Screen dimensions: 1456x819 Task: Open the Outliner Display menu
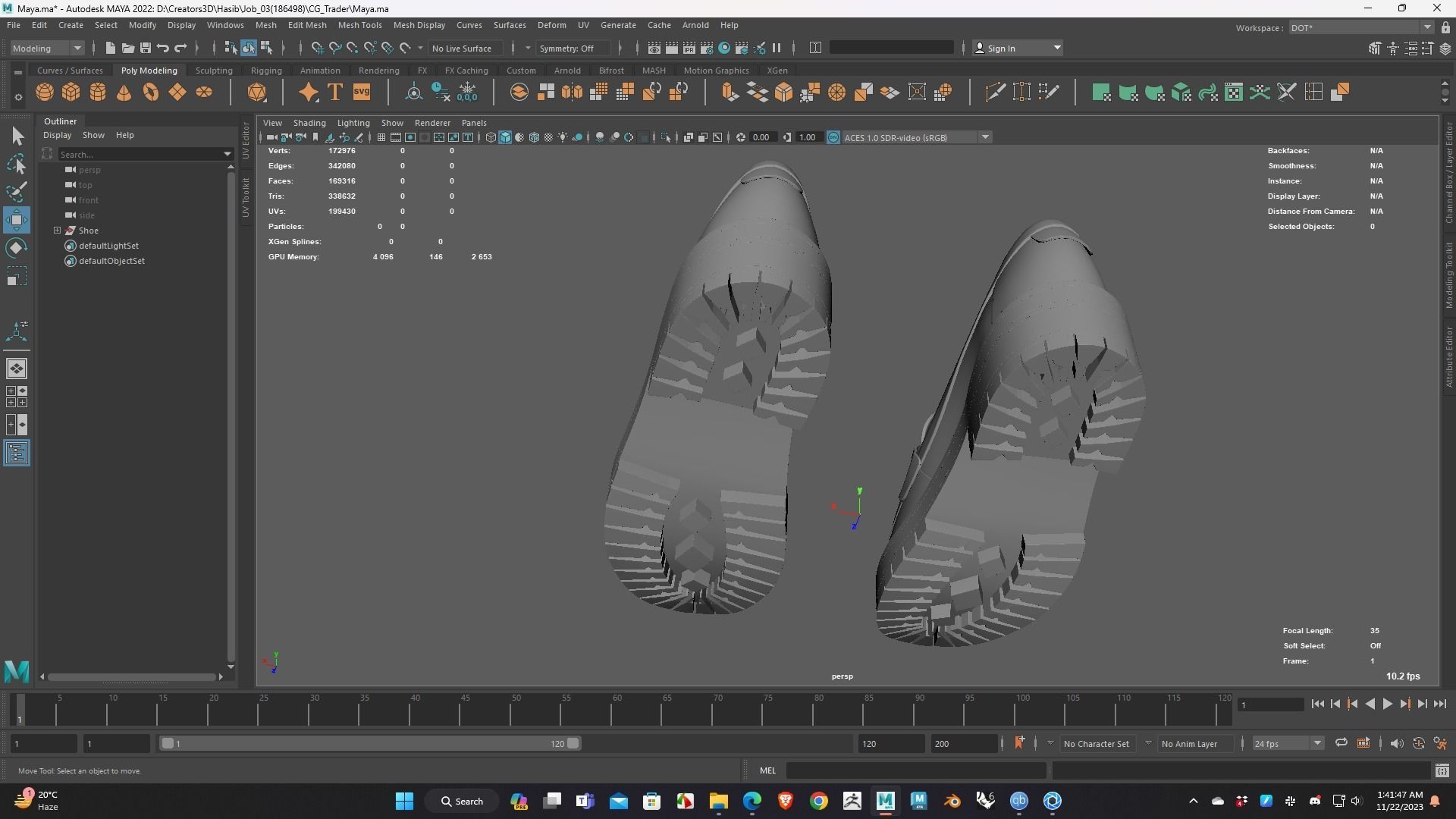pos(57,135)
